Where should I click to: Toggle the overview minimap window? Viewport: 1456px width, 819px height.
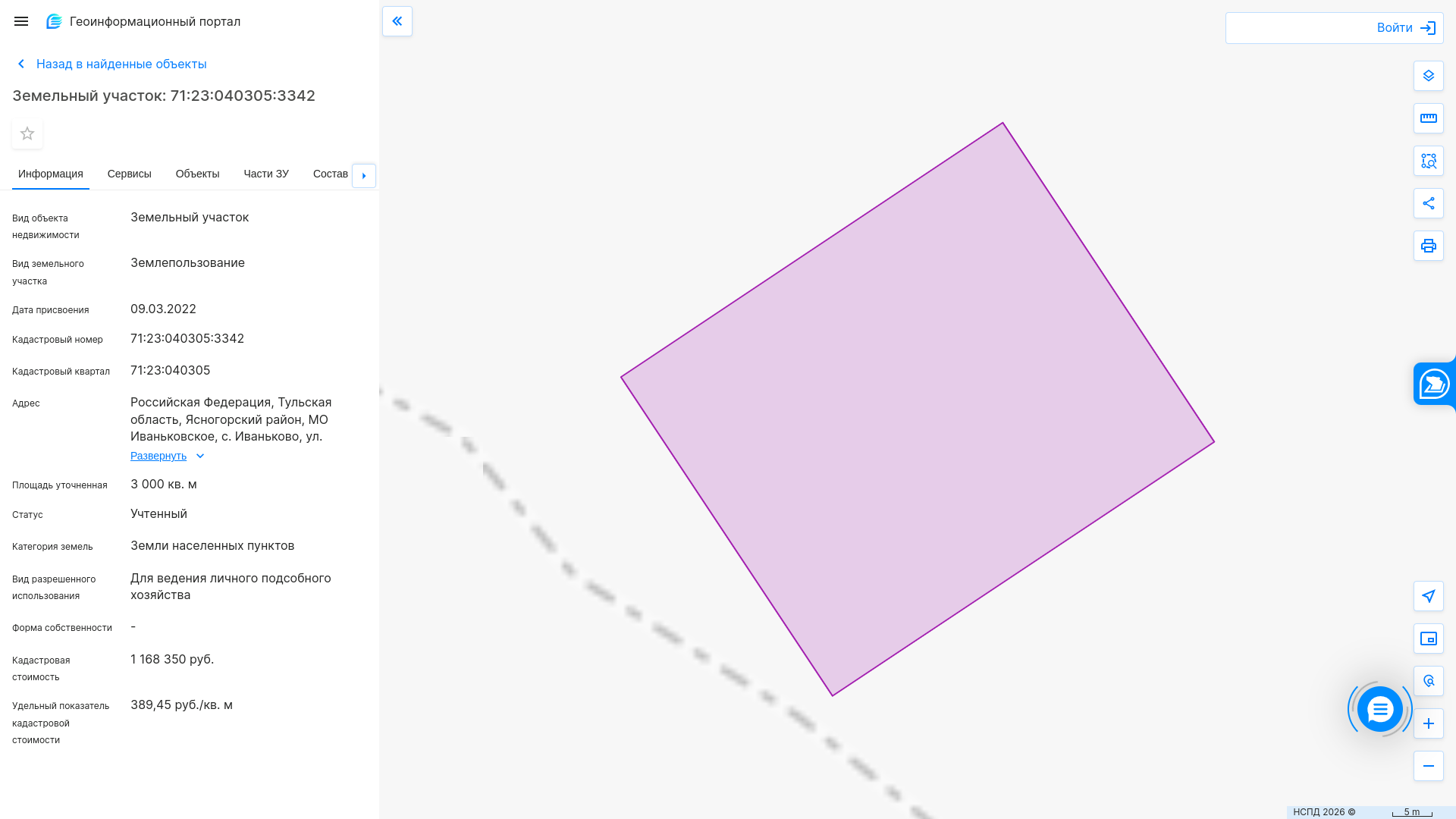pyautogui.click(x=1429, y=639)
